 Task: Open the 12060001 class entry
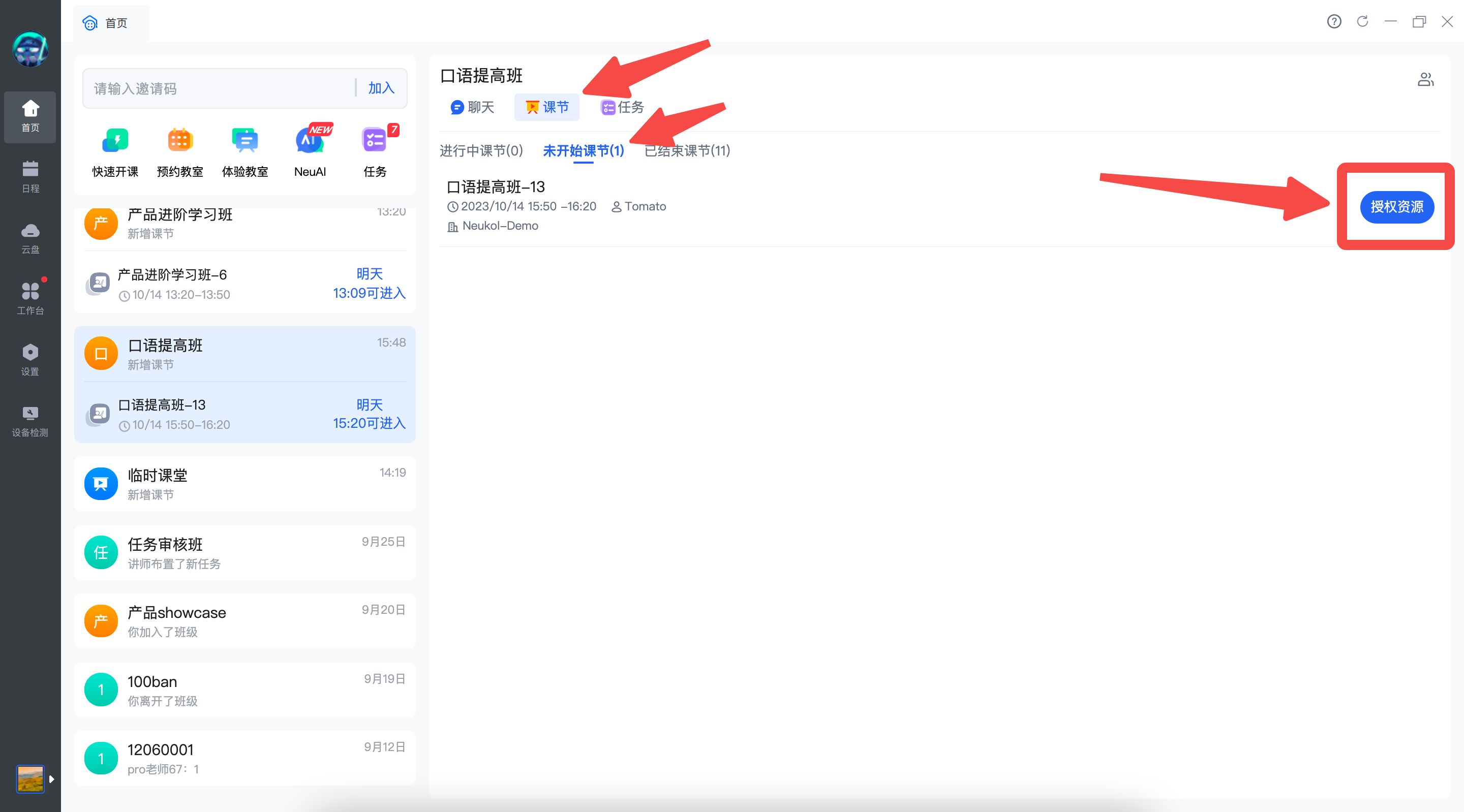coord(245,758)
